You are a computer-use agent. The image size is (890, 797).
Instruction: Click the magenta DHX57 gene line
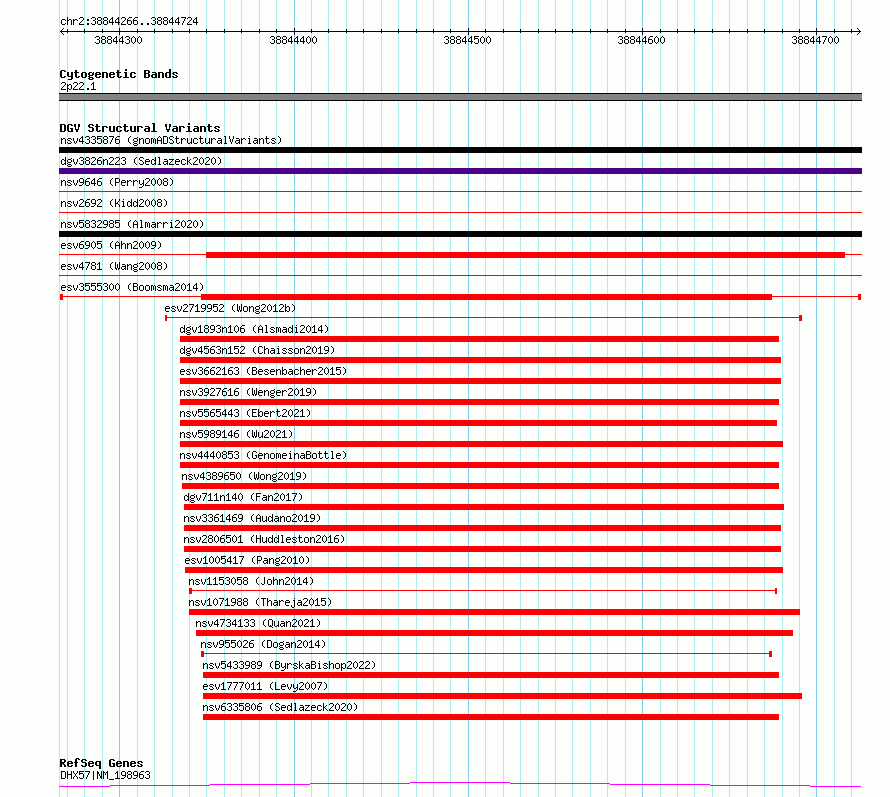(460, 785)
